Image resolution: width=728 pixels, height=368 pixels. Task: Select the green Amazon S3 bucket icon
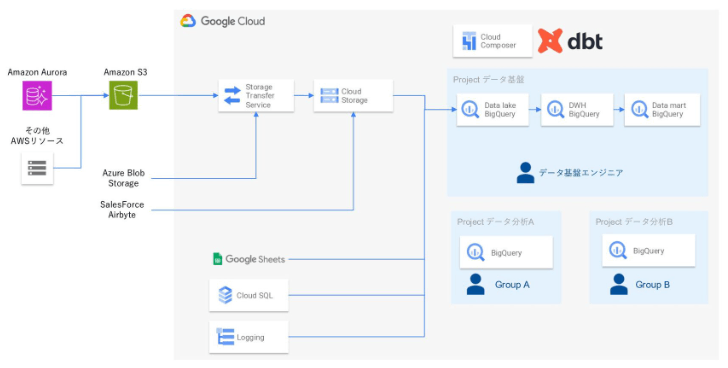(124, 96)
